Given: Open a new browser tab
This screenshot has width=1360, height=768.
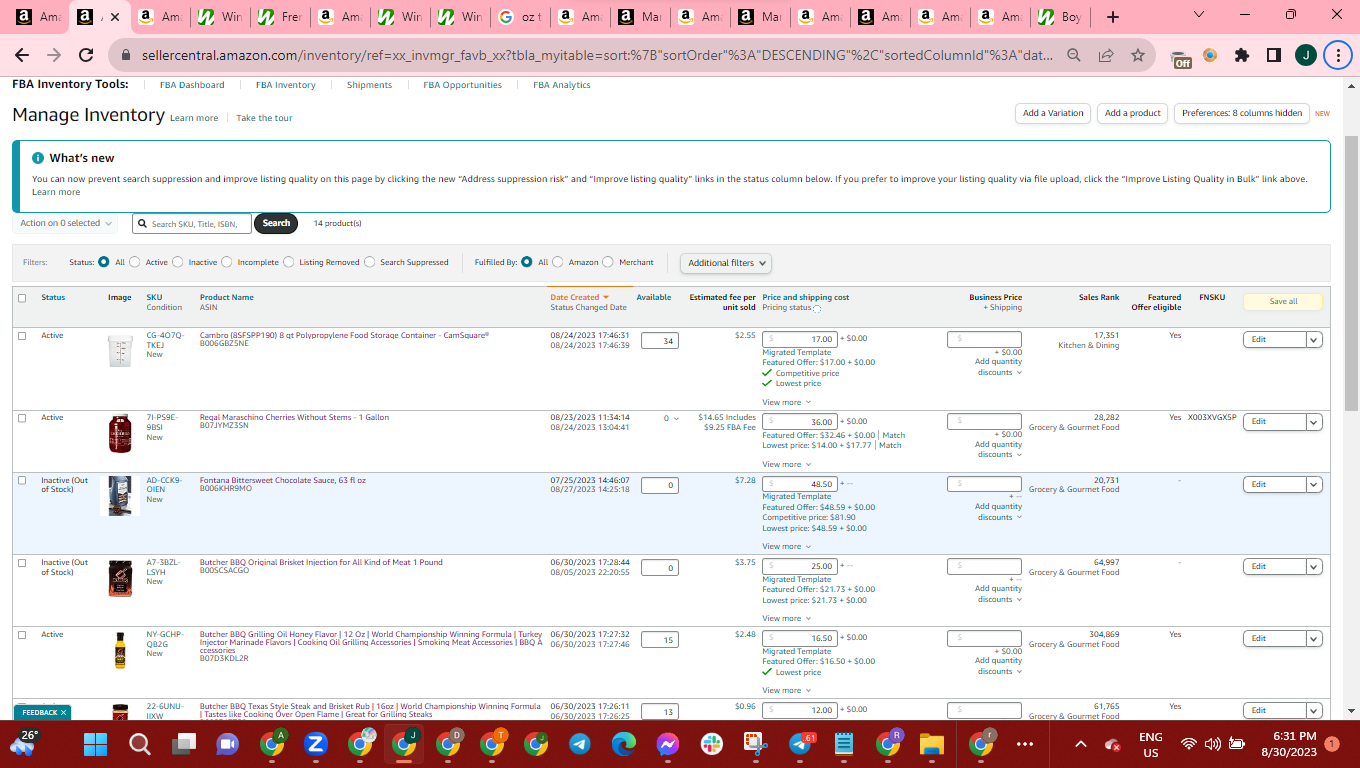Looking at the screenshot, I should click(x=1113, y=17).
